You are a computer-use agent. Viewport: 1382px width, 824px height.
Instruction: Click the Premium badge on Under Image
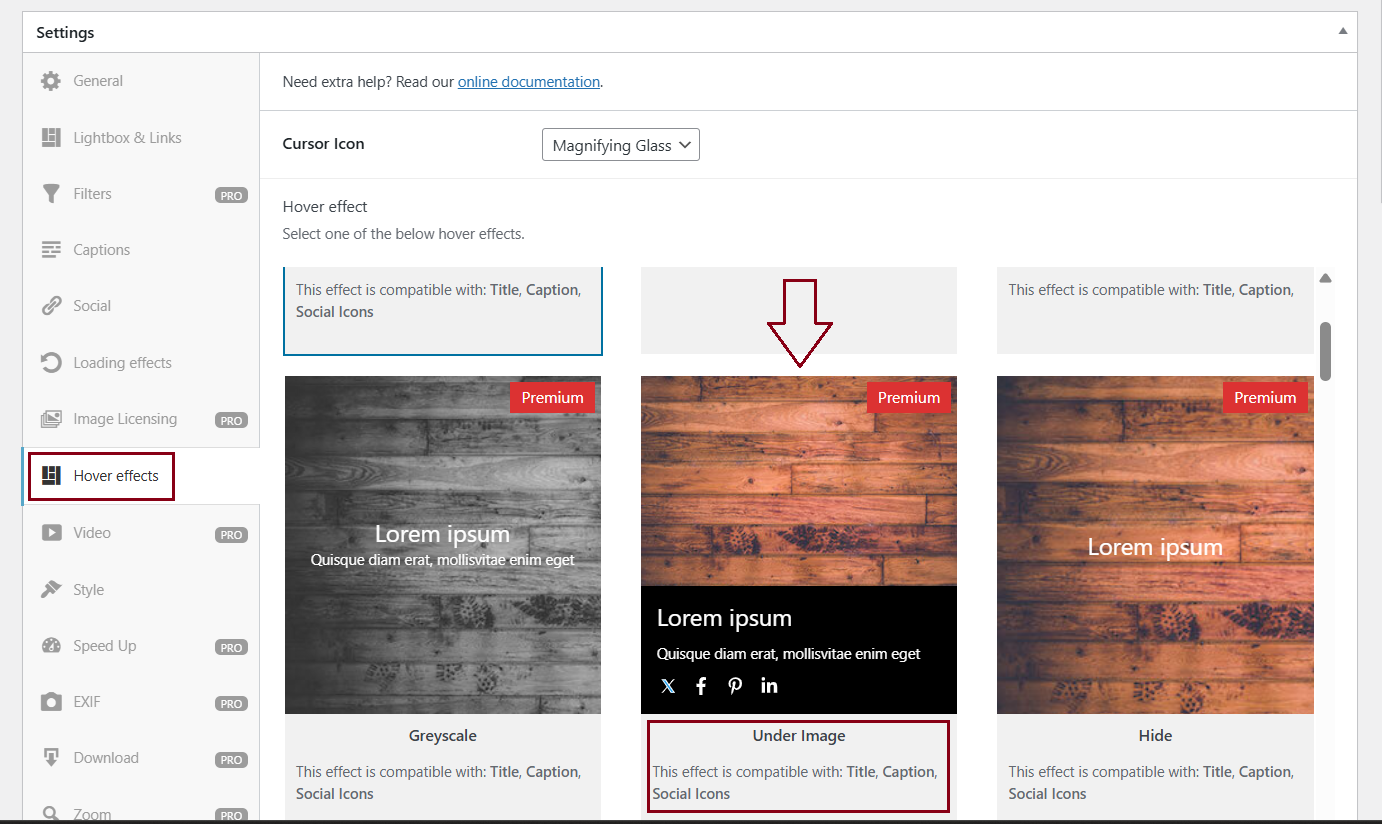coord(908,398)
